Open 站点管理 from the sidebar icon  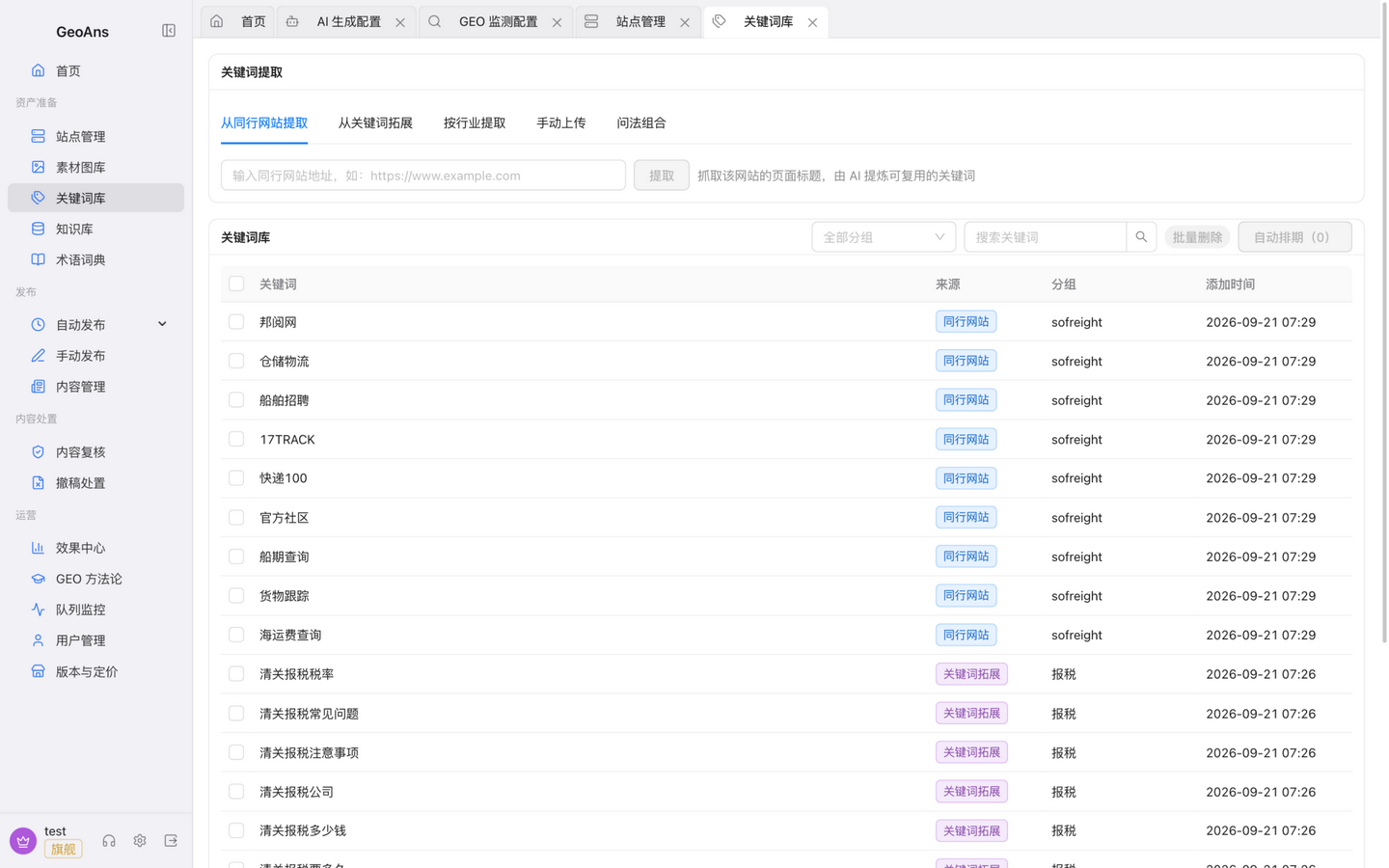tap(38, 136)
